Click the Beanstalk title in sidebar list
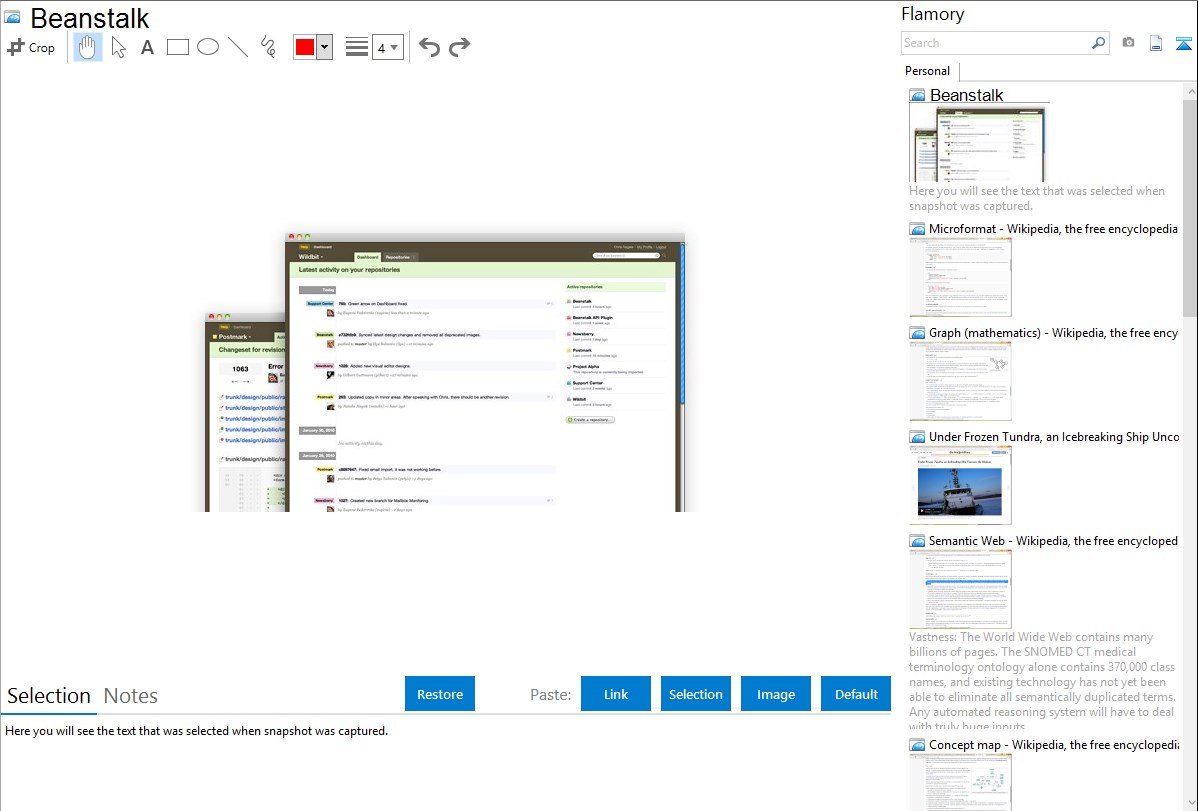The height and width of the screenshot is (811, 1198). click(966, 95)
